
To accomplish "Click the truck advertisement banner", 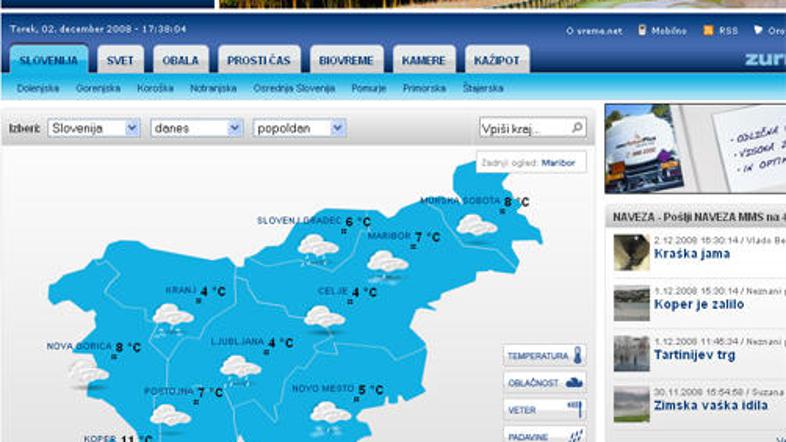I will pyautogui.click(x=695, y=149).
